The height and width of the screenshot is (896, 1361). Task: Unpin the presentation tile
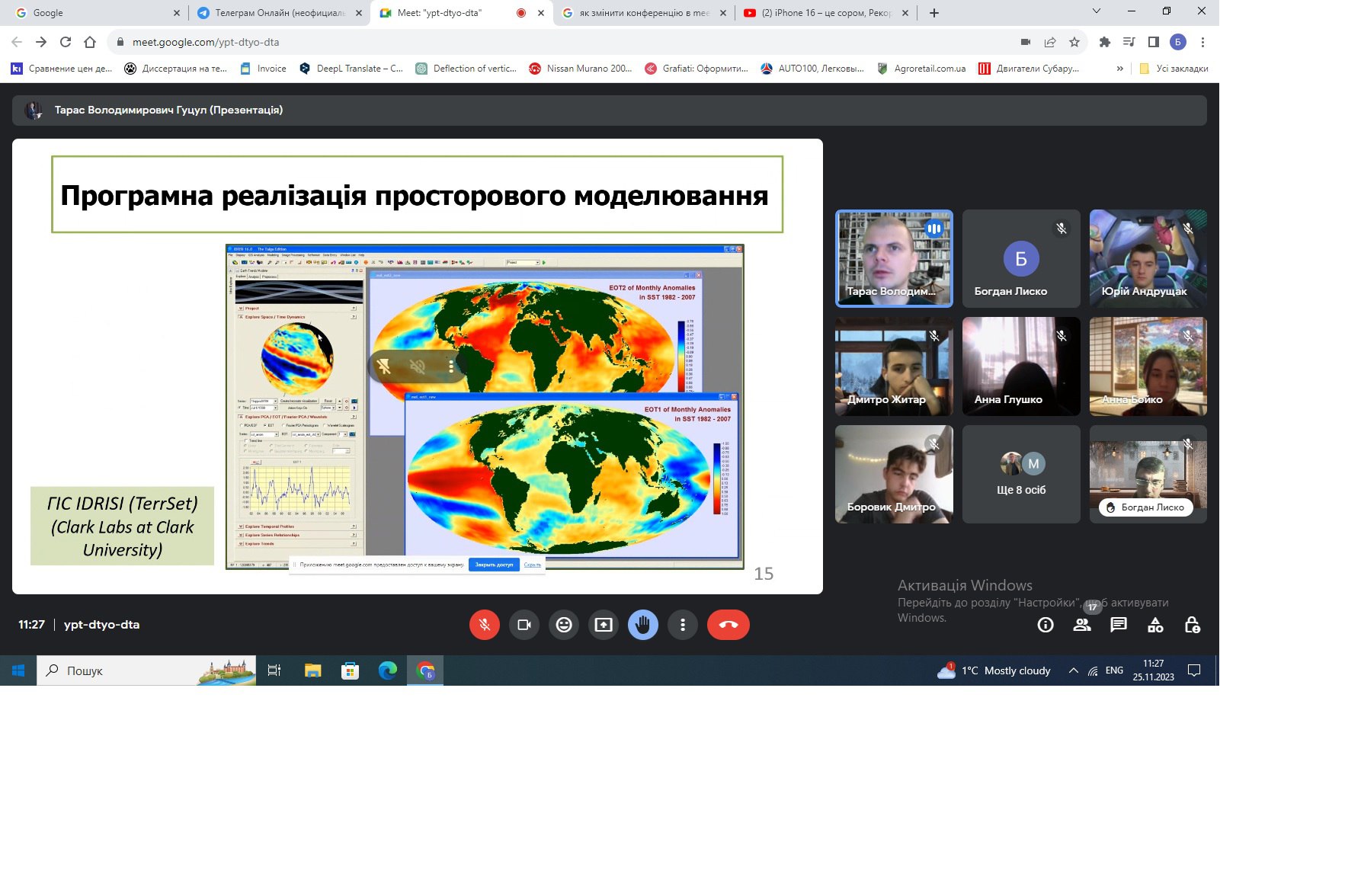[x=384, y=367]
